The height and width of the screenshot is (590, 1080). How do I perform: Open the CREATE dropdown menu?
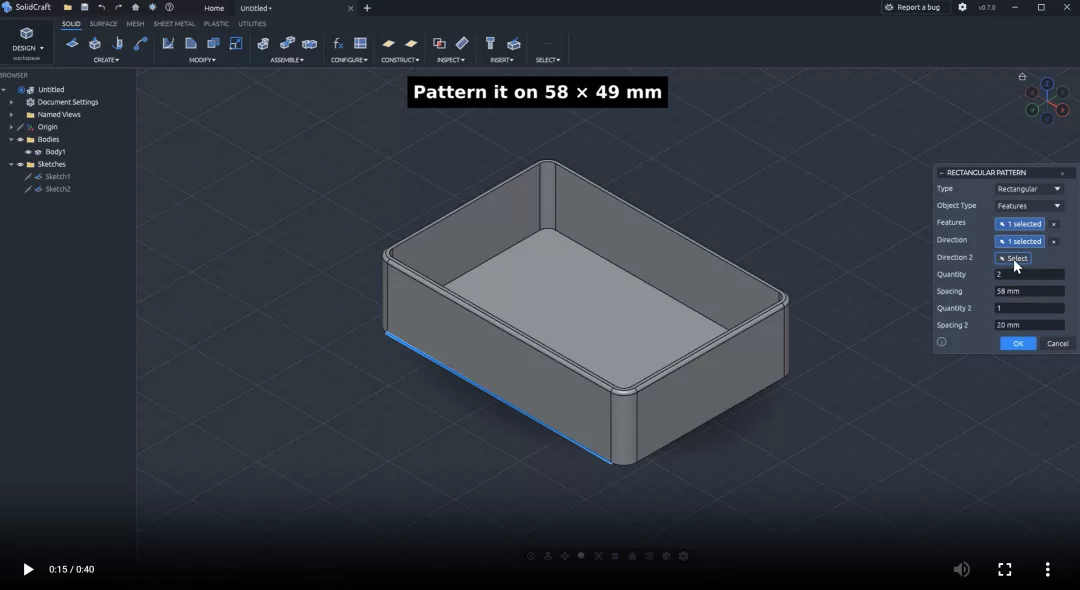tap(106, 60)
